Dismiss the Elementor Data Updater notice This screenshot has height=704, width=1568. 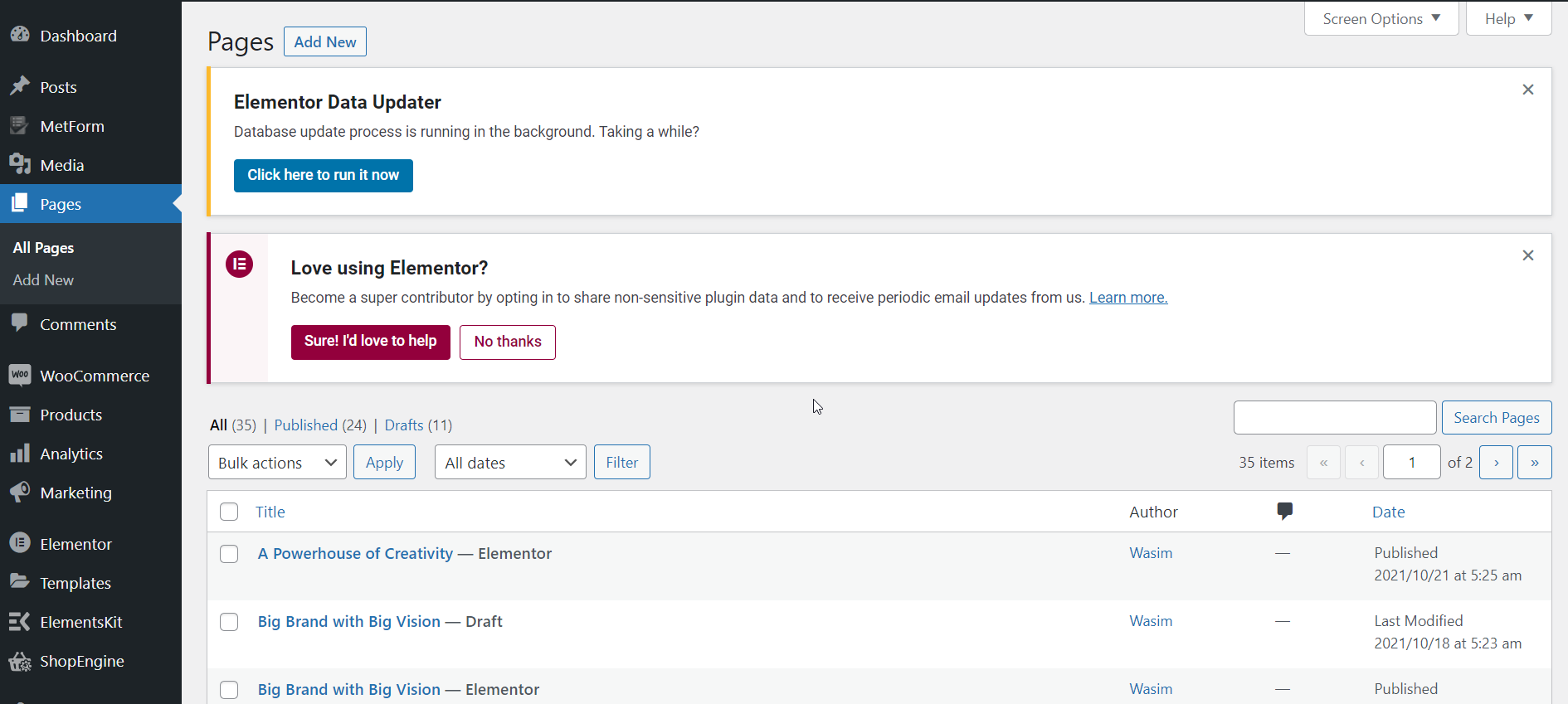point(1528,90)
